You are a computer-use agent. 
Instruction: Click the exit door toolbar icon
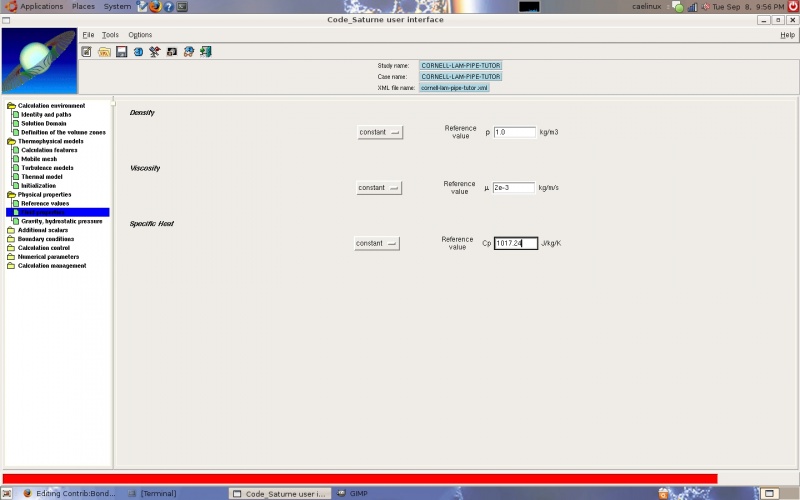pos(206,51)
